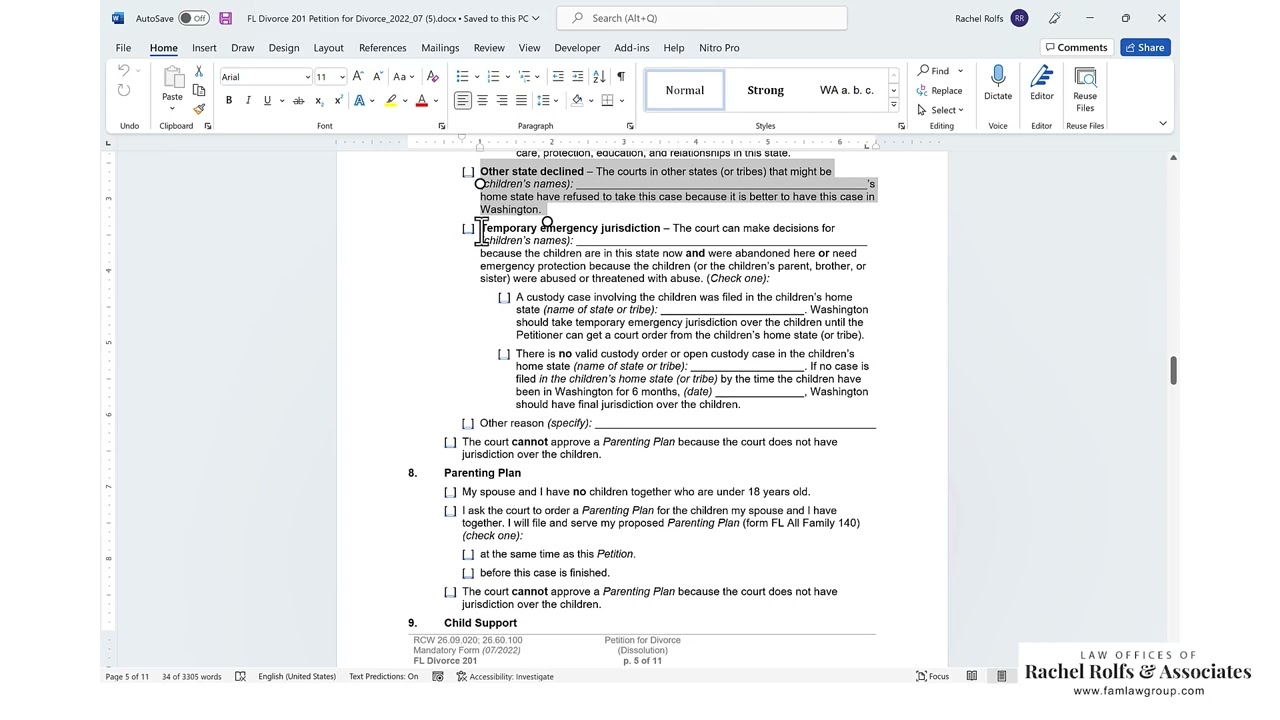
Task: Check 'There is no valid custody order' box
Action: 504,354
